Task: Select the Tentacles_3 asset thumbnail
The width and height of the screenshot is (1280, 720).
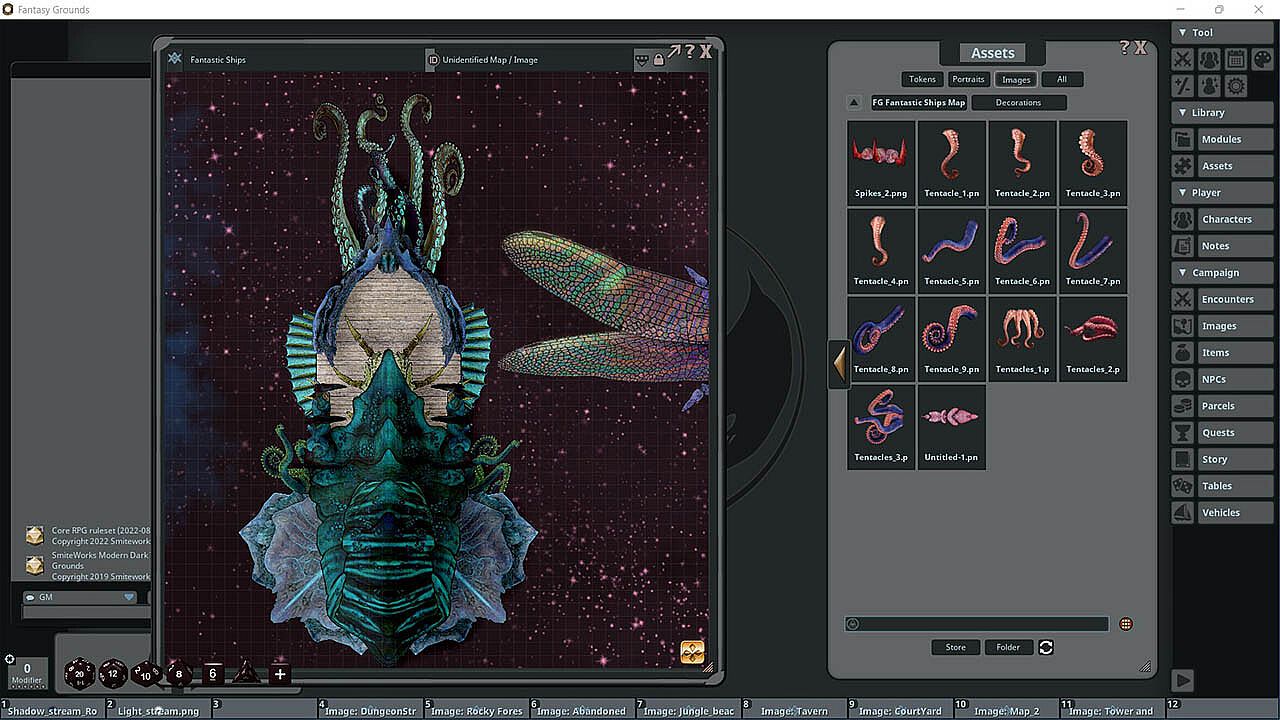Action: point(881,427)
